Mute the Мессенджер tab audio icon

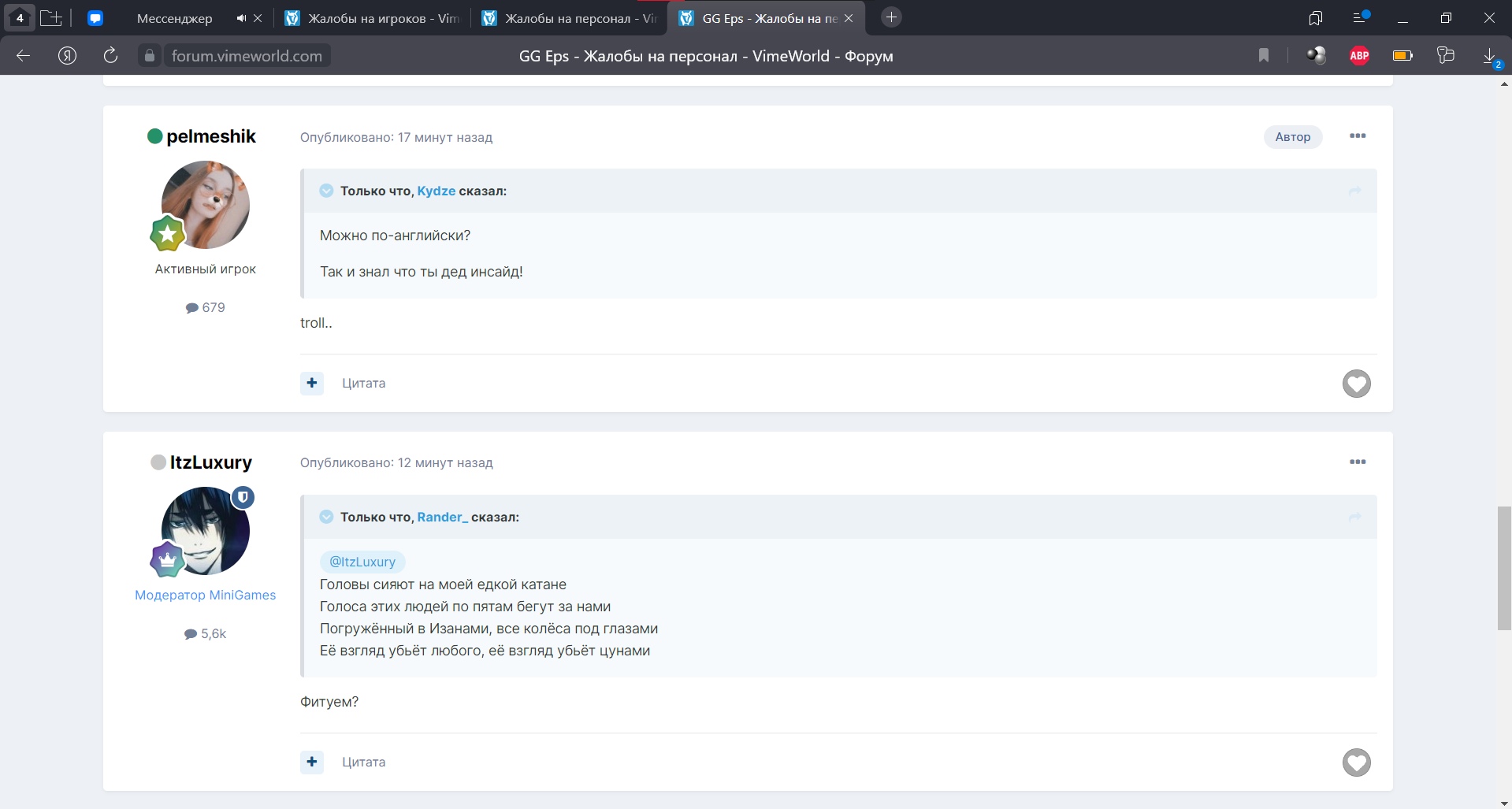point(241,18)
